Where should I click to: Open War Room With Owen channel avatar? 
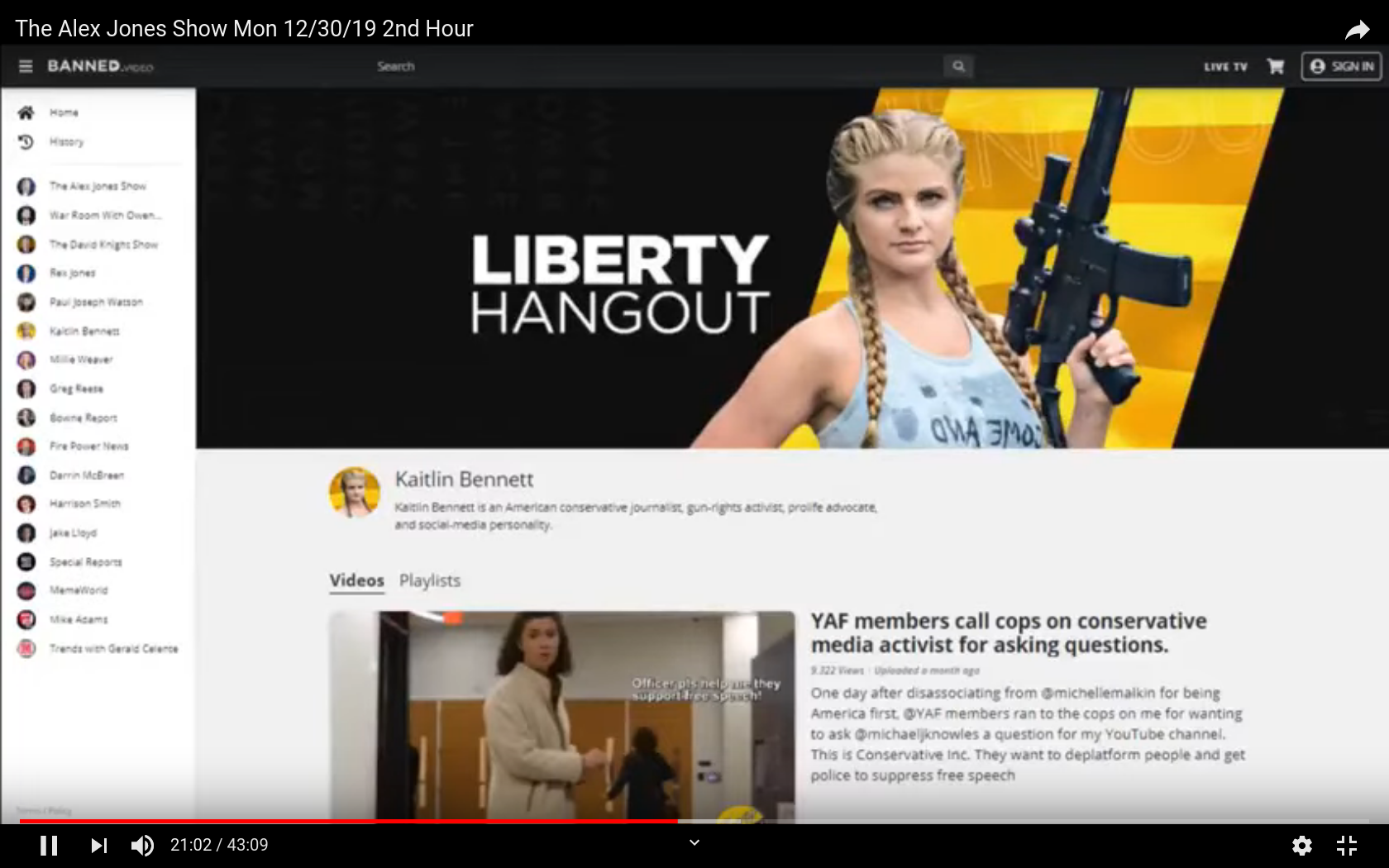(26, 216)
